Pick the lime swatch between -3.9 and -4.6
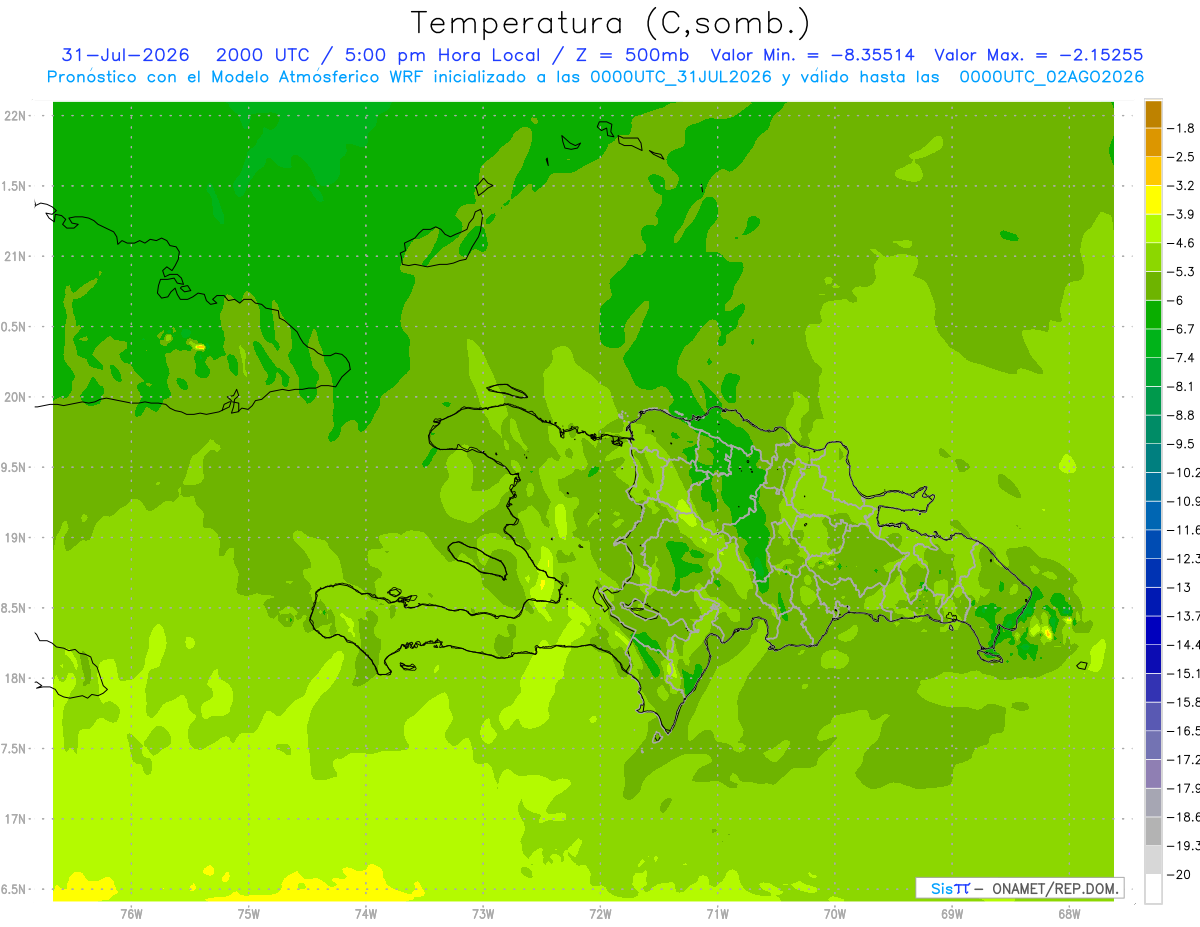1200x927 pixels. pyautogui.click(x=1153, y=228)
